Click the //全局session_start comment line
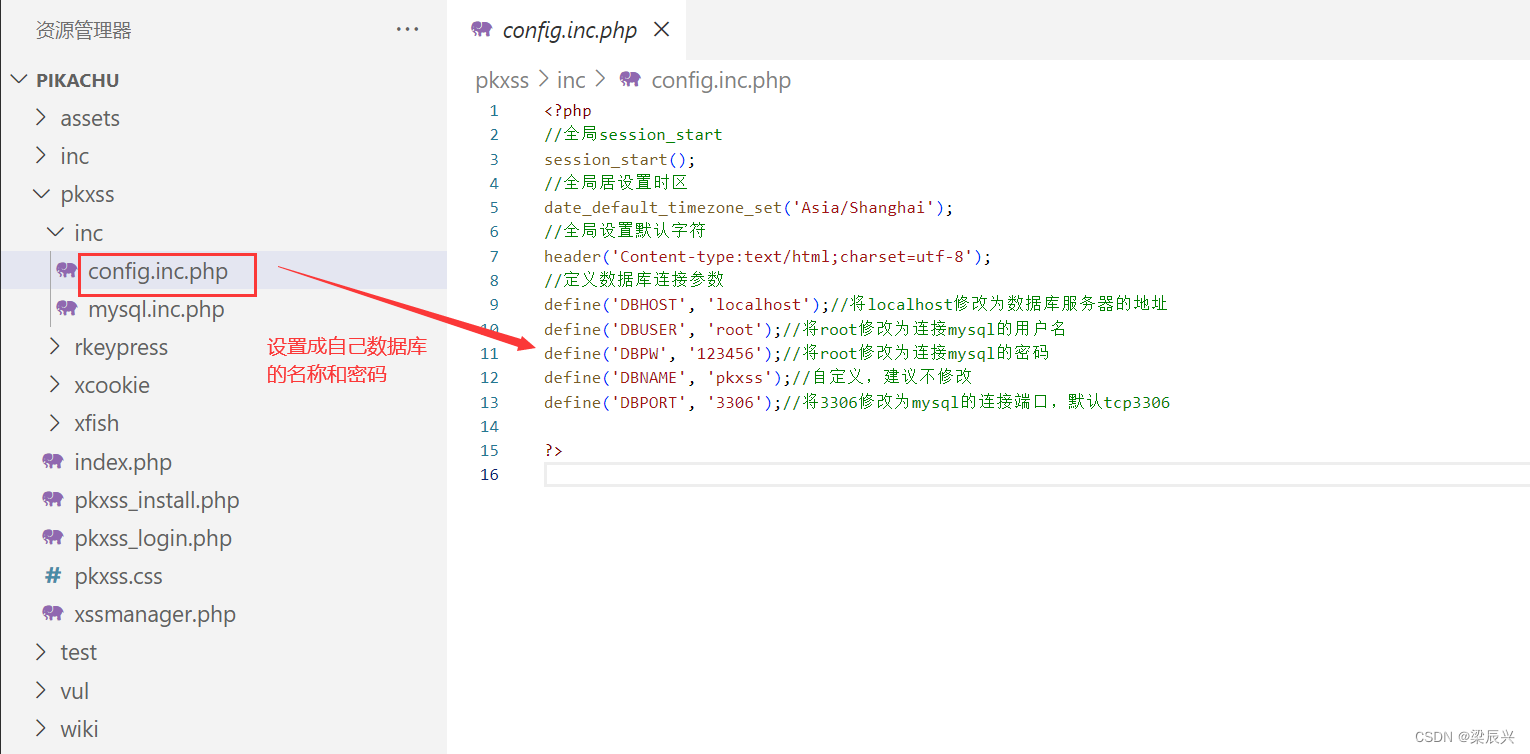Image resolution: width=1530 pixels, height=754 pixels. (x=633, y=135)
